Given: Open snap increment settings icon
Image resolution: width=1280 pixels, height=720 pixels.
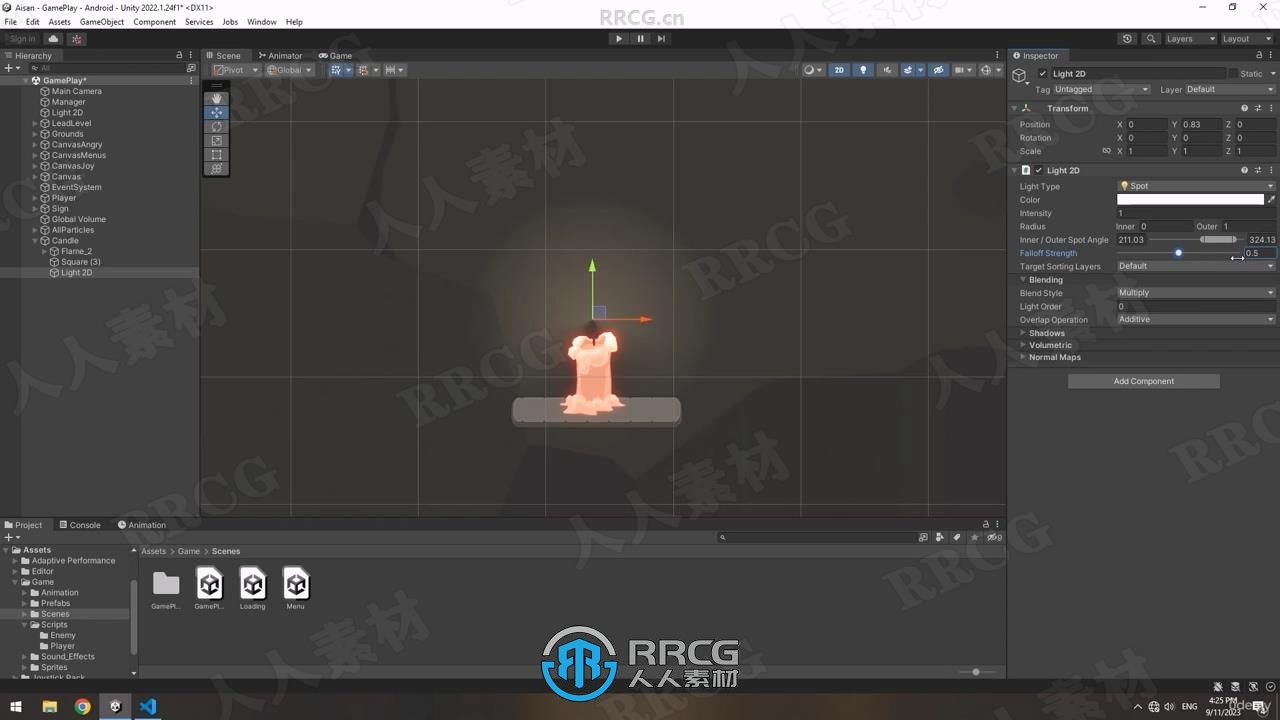Looking at the screenshot, I should [394, 70].
